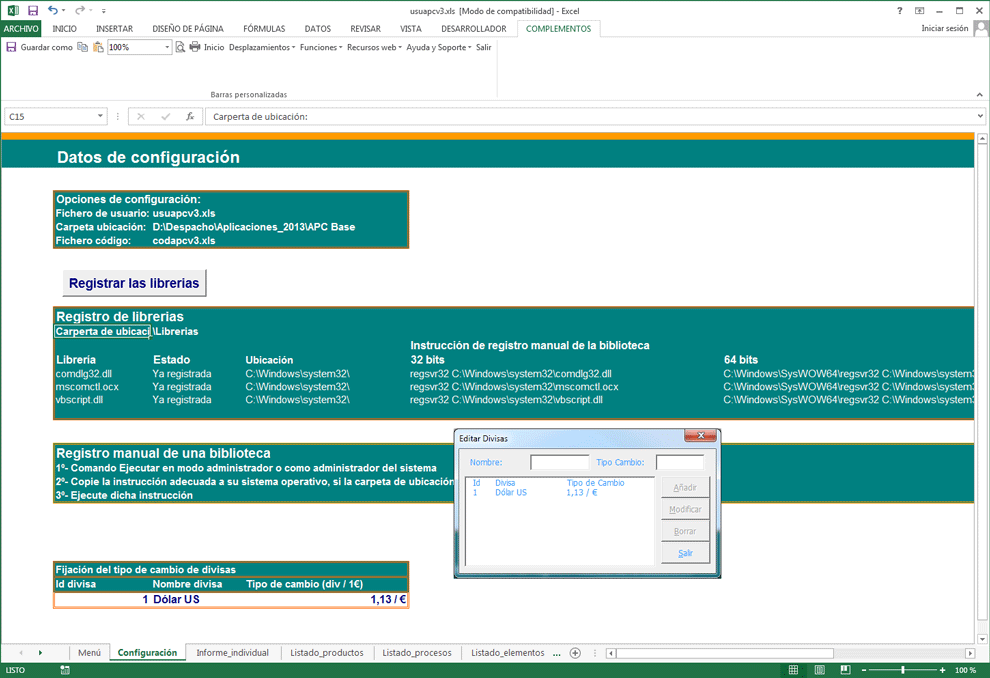Click the Excel Help question mark icon
Image resolution: width=990 pixels, height=678 pixels.
point(900,11)
